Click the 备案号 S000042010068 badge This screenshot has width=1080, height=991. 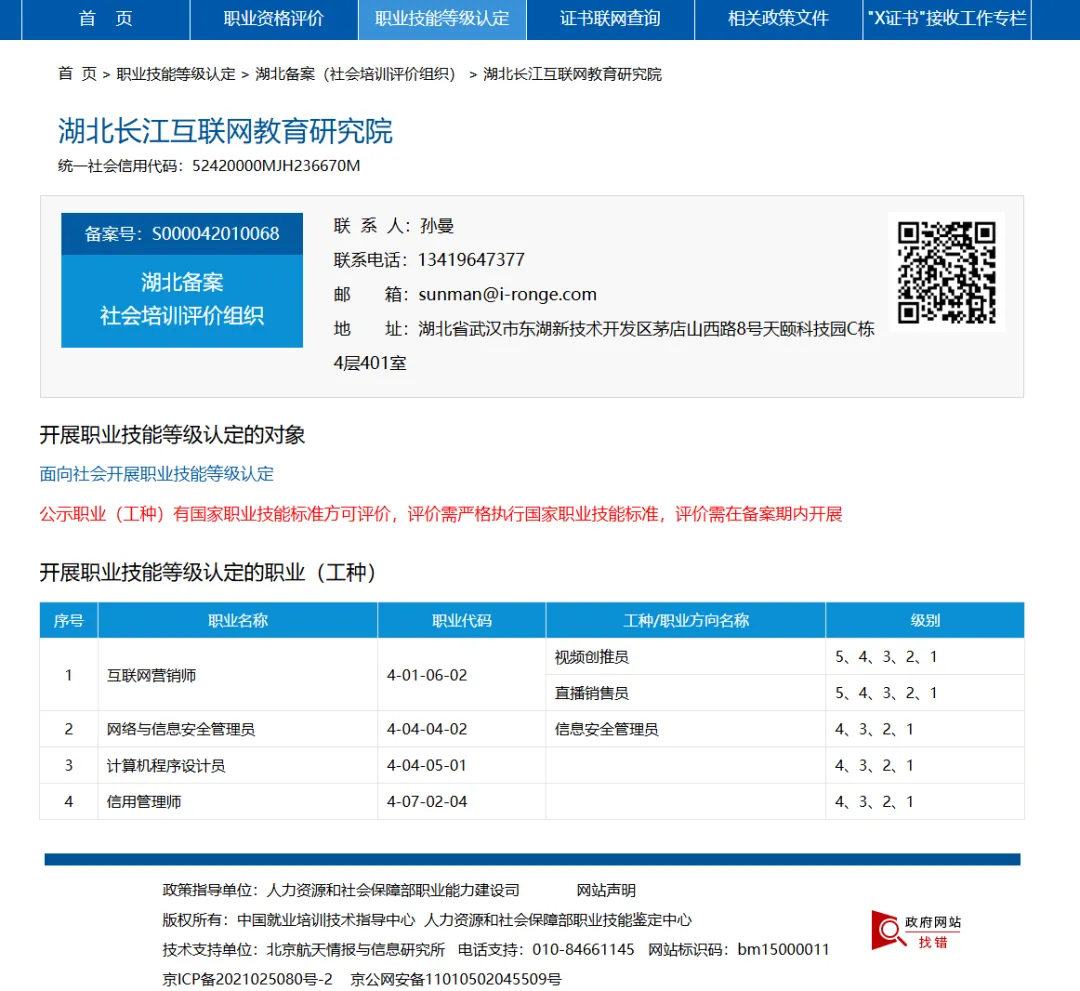coord(182,234)
